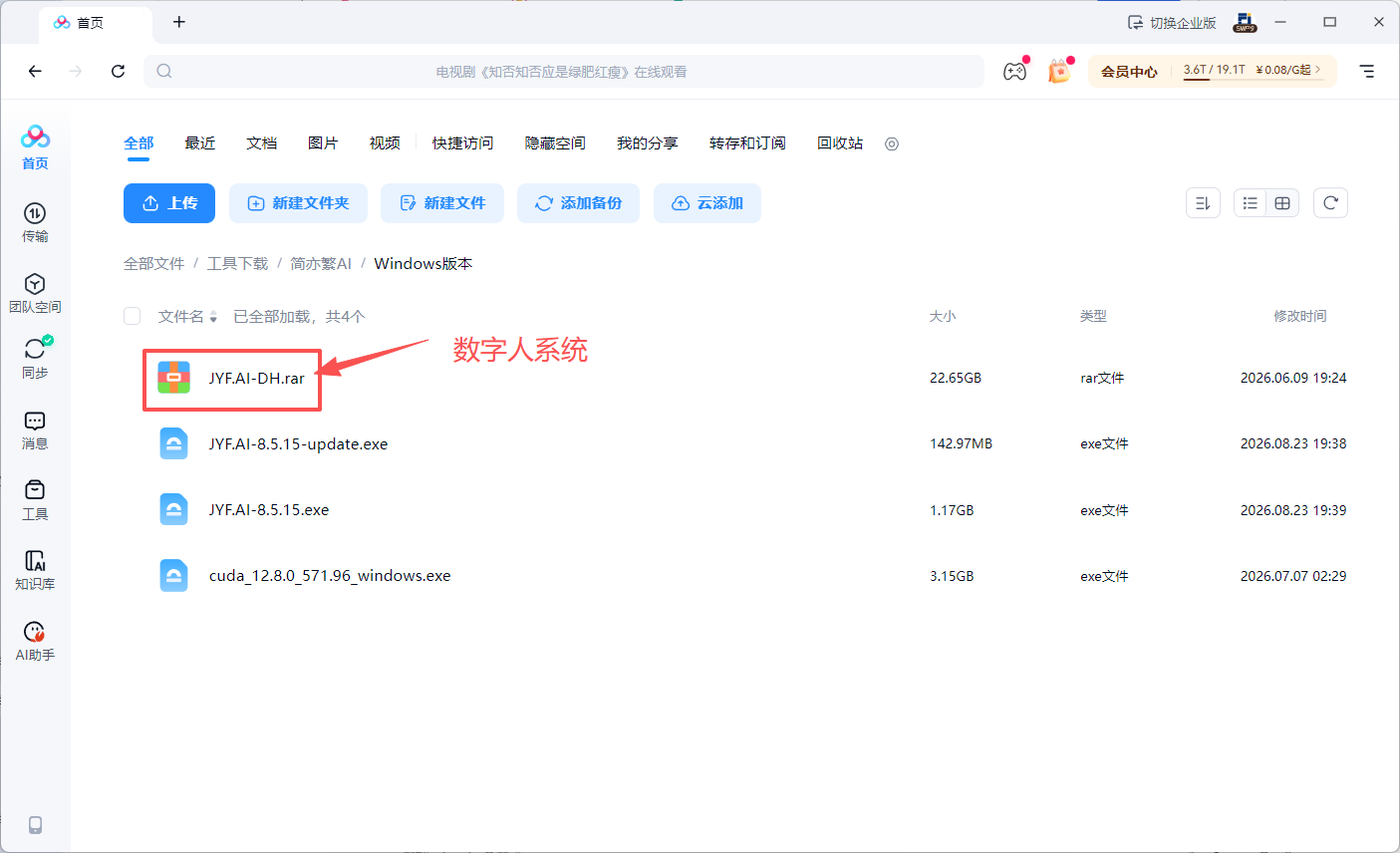Switch to the 视频 tab
The height and width of the screenshot is (853, 1400).
pos(385,143)
